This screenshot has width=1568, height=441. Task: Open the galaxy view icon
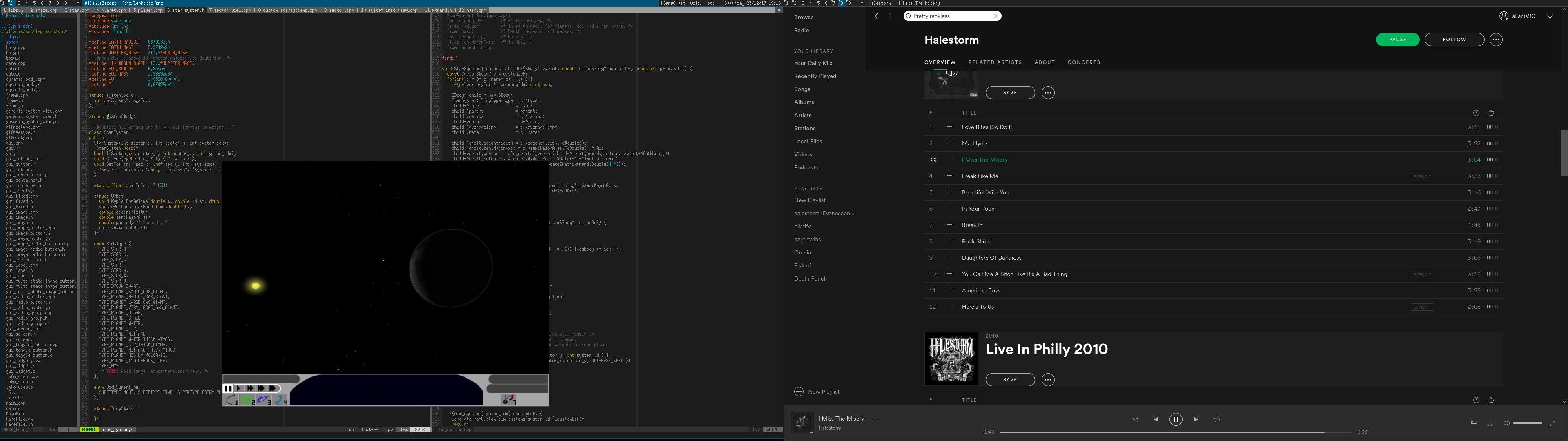point(263,400)
